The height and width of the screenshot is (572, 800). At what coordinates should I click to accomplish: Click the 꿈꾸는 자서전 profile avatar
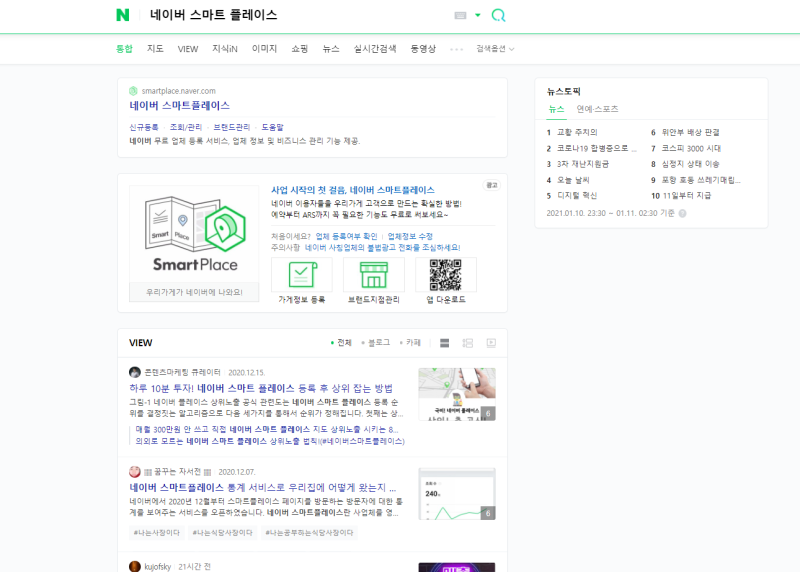[x=135, y=471]
